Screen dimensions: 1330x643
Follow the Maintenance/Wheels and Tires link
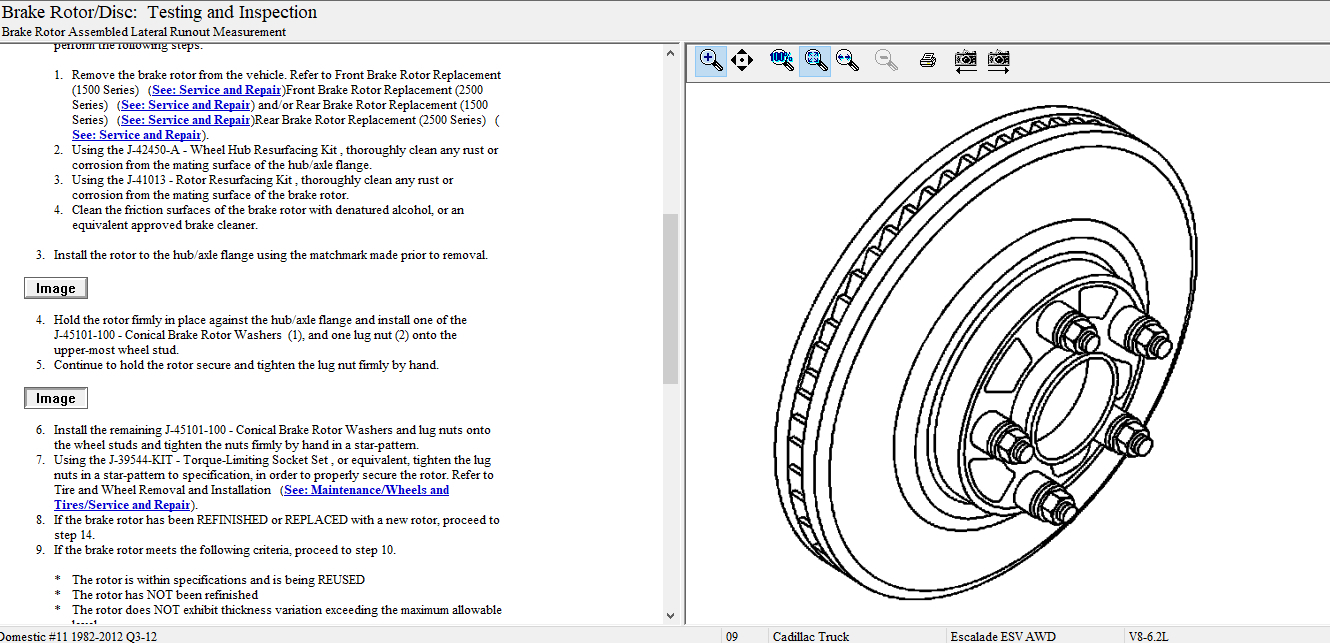tap(365, 490)
